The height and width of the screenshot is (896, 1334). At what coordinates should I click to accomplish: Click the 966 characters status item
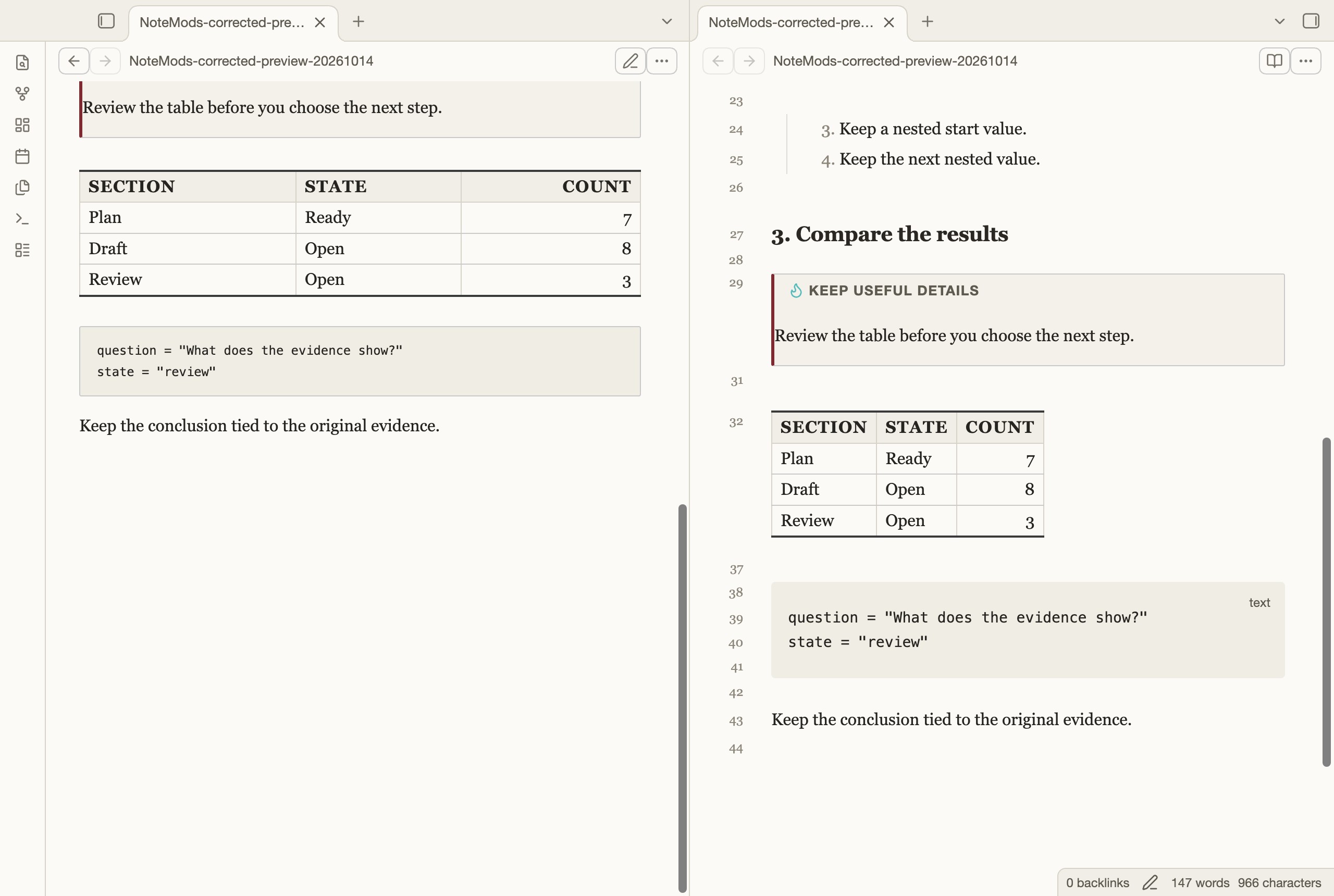(x=1279, y=882)
